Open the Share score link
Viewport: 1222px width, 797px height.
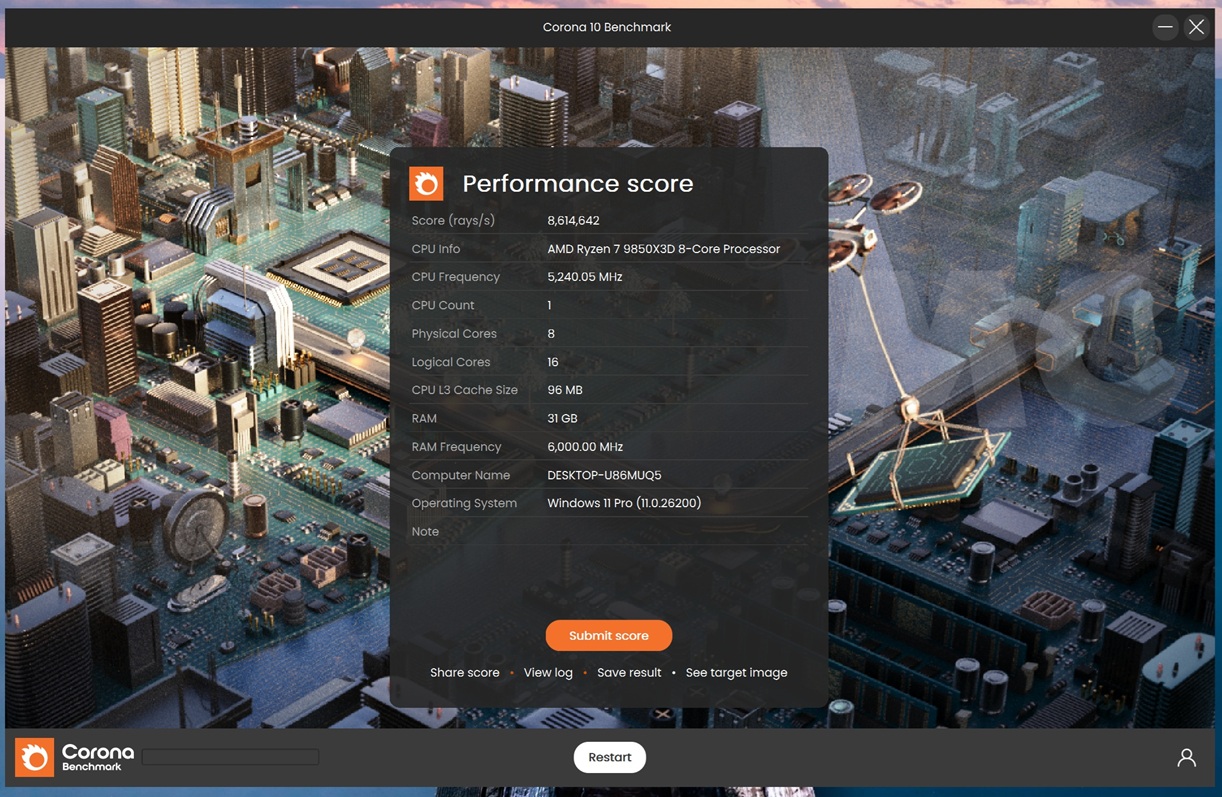[x=464, y=672]
